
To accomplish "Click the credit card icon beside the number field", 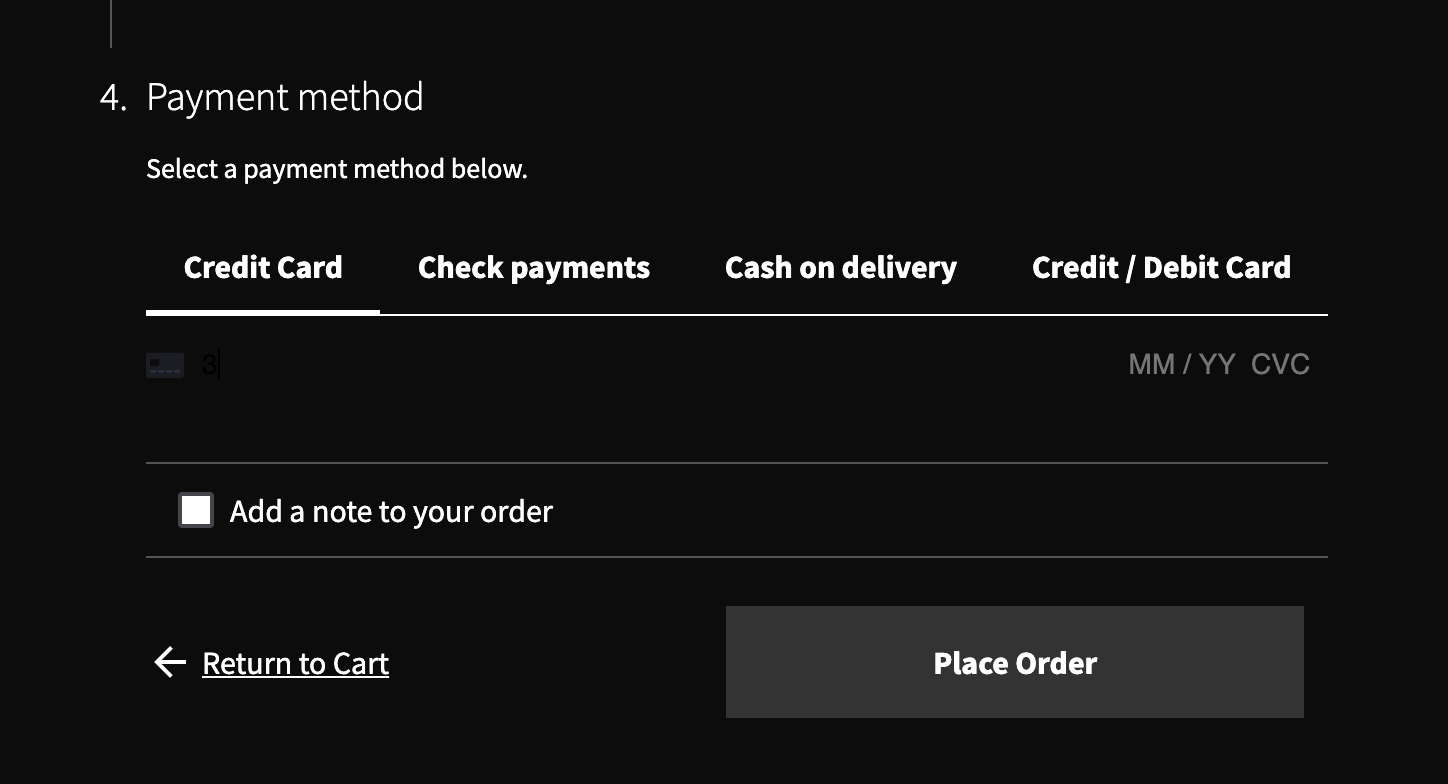I will coord(165,364).
